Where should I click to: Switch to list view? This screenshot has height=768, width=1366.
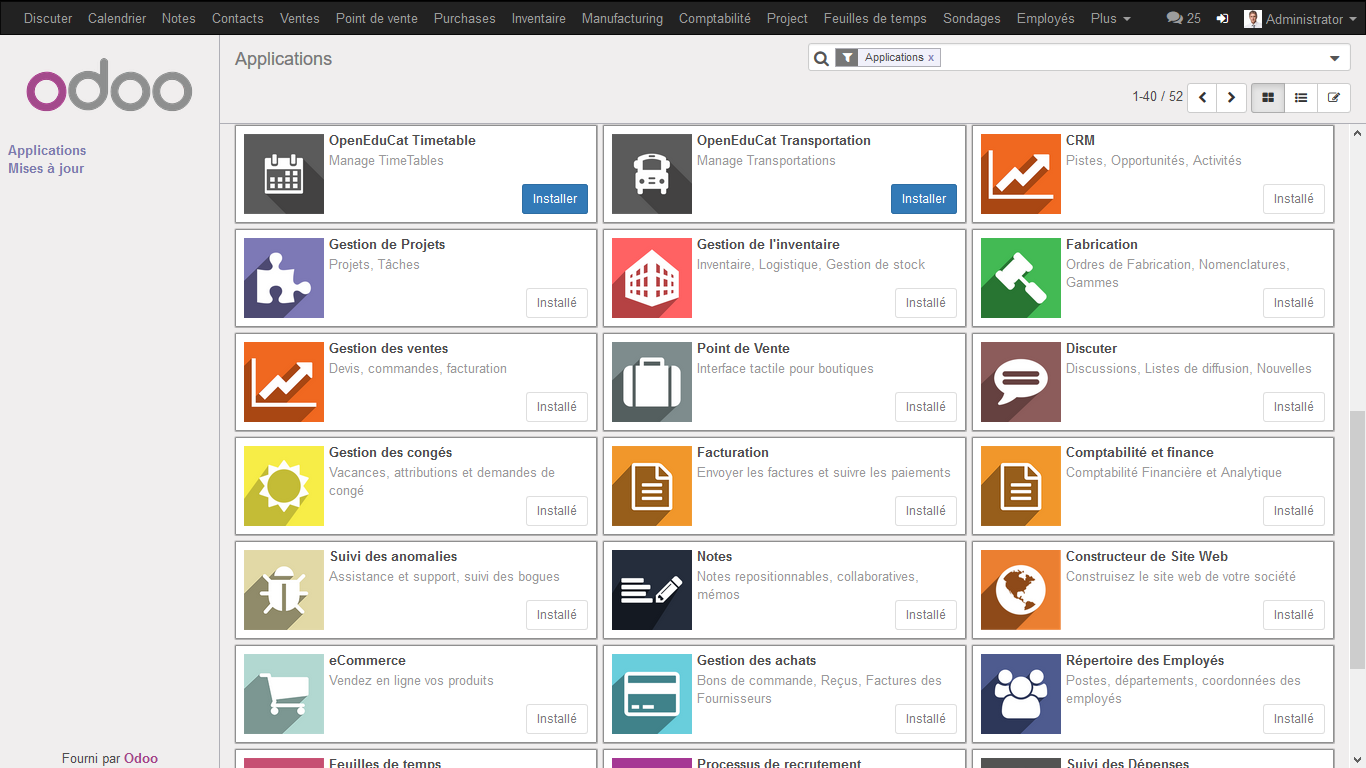click(x=1300, y=98)
